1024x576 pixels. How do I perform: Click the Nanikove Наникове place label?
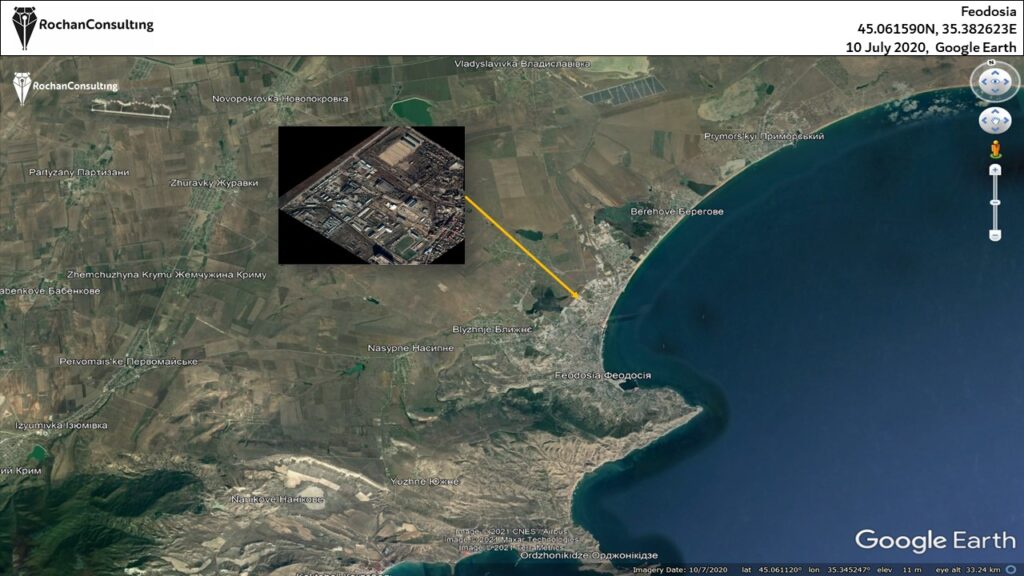277,499
